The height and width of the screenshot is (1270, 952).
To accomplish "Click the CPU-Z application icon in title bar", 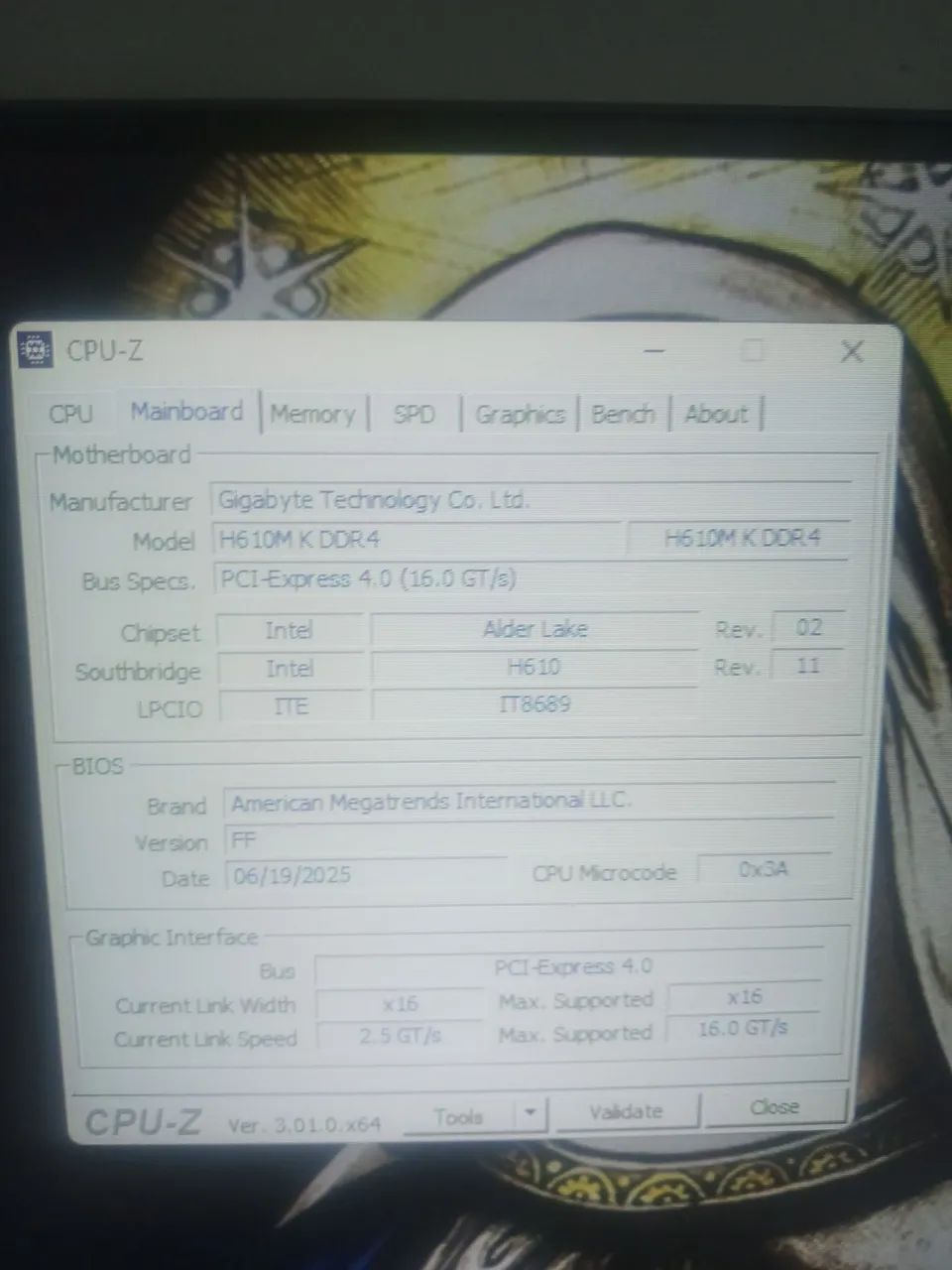I will pyautogui.click(x=36, y=350).
